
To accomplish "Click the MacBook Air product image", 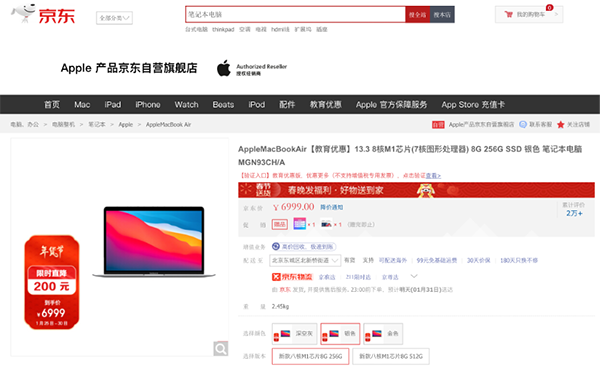I will coord(154,242).
